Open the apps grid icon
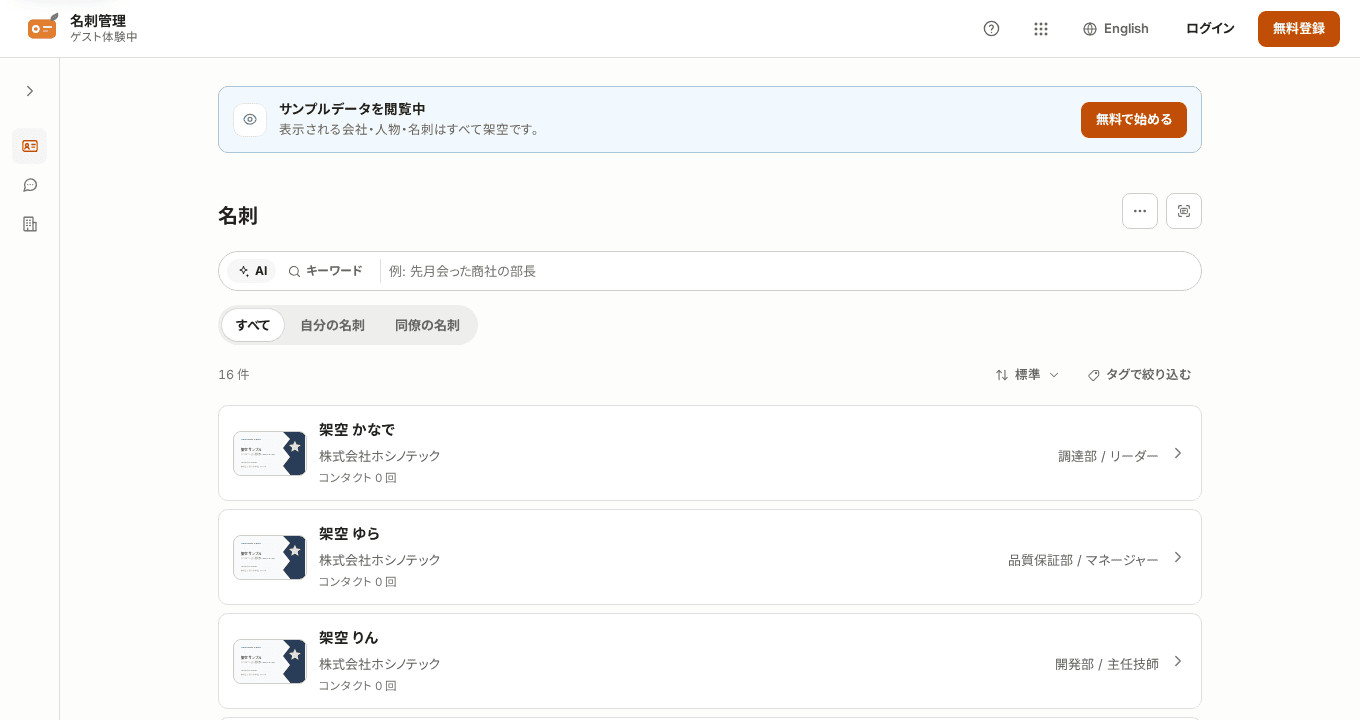The width and height of the screenshot is (1360, 720). (x=1041, y=29)
